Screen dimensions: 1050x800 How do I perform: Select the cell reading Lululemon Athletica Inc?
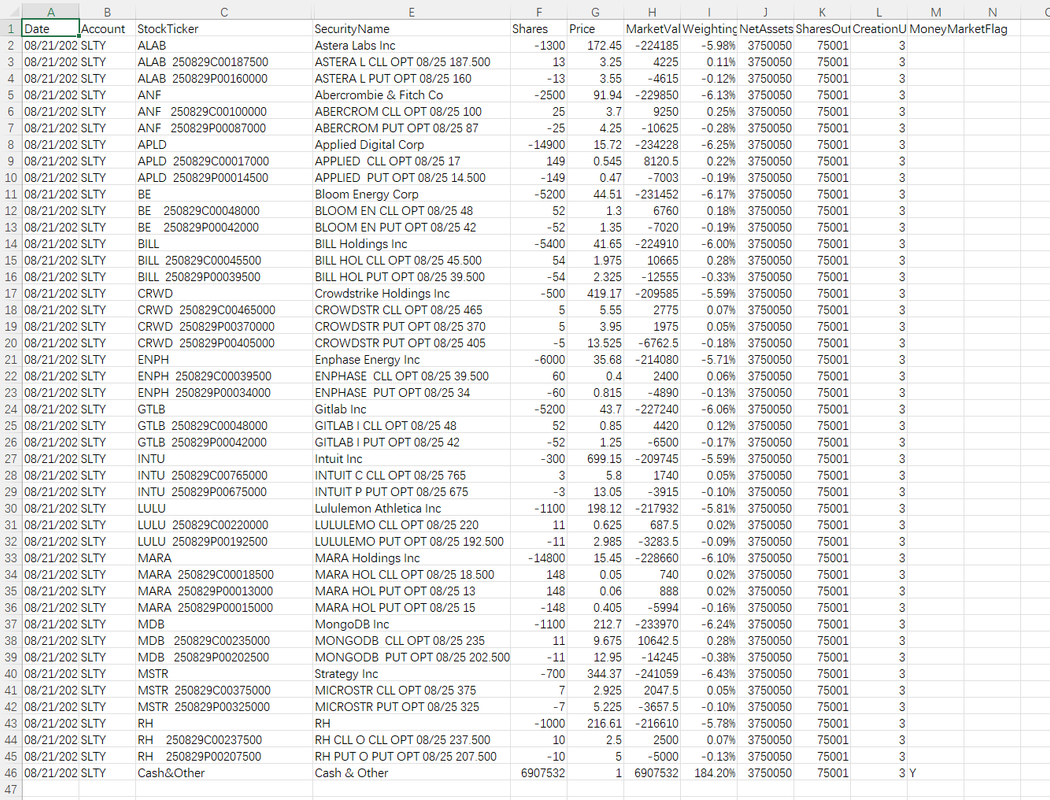pyautogui.click(x=411, y=508)
